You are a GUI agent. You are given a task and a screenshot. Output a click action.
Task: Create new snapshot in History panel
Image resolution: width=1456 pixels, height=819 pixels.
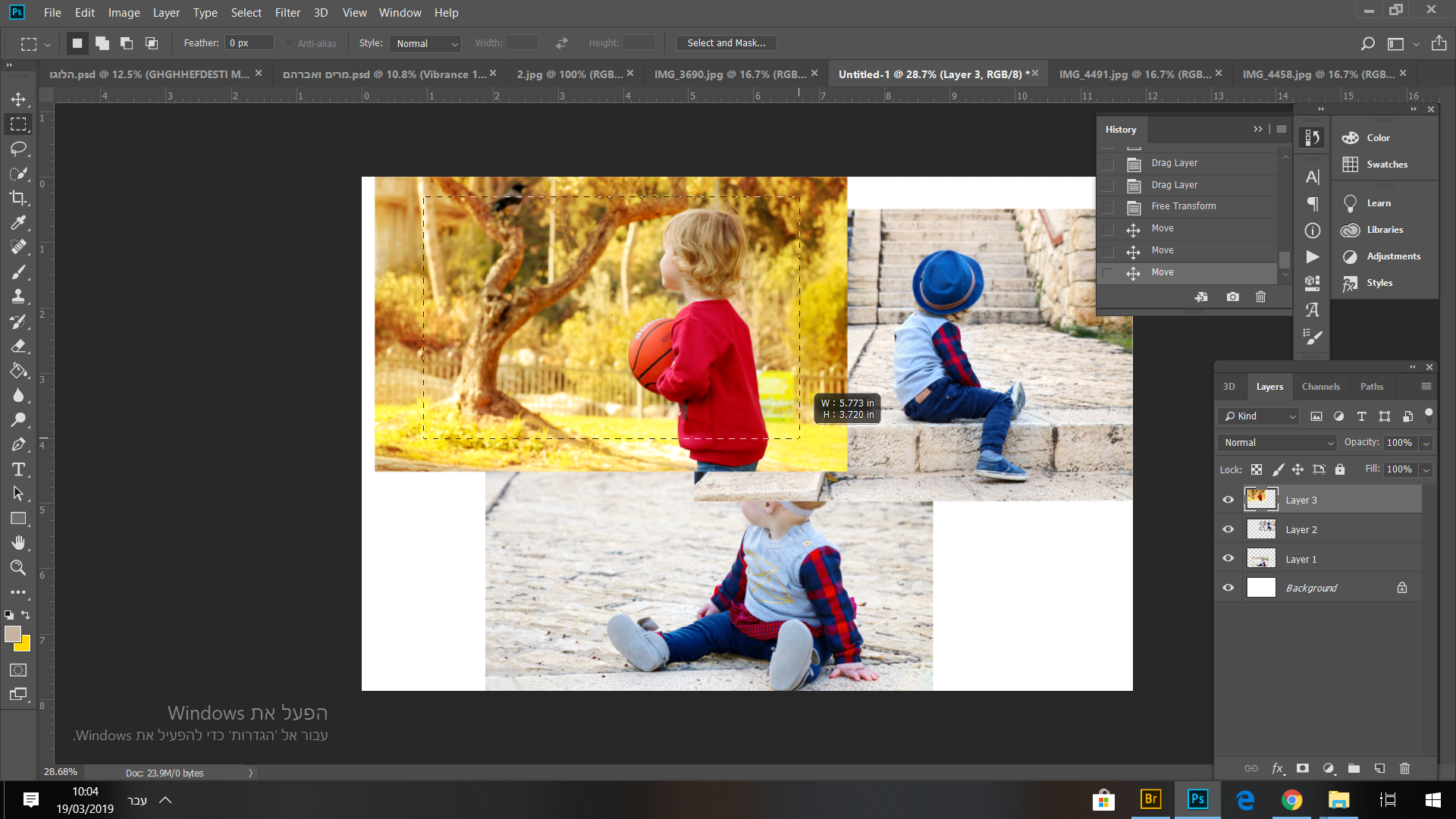pos(1233,297)
